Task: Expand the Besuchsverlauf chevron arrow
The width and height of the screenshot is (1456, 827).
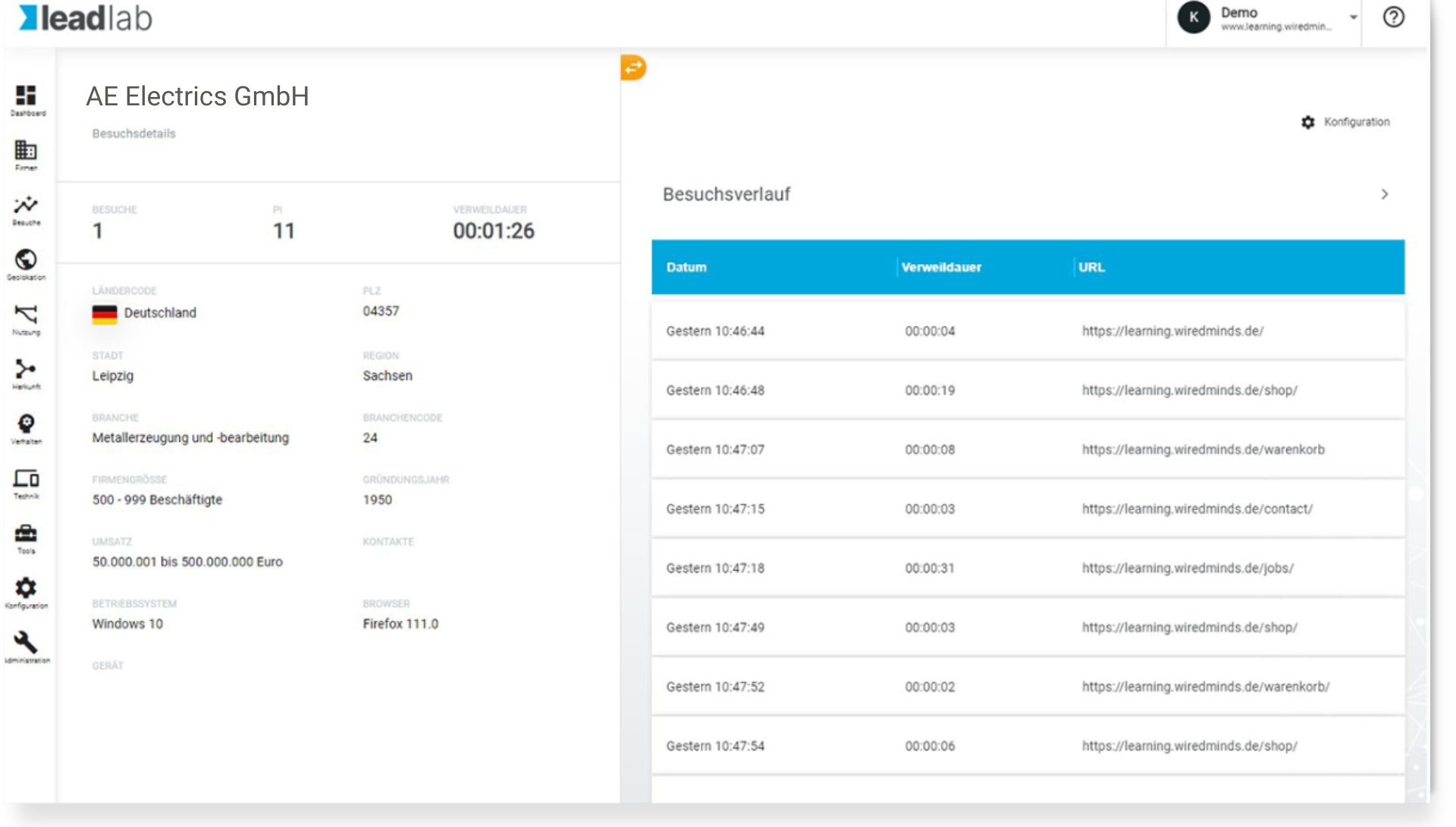Action: (1385, 194)
